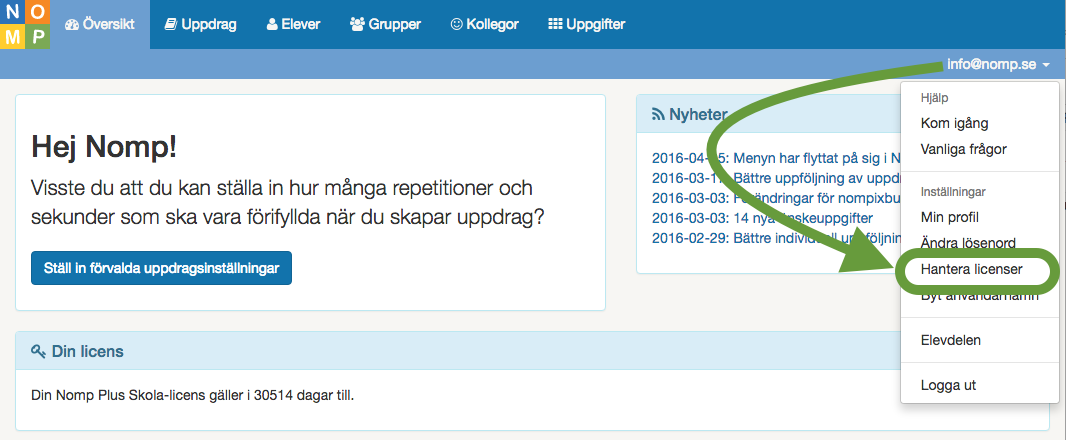Open the Uppgifter tab

tap(587, 24)
